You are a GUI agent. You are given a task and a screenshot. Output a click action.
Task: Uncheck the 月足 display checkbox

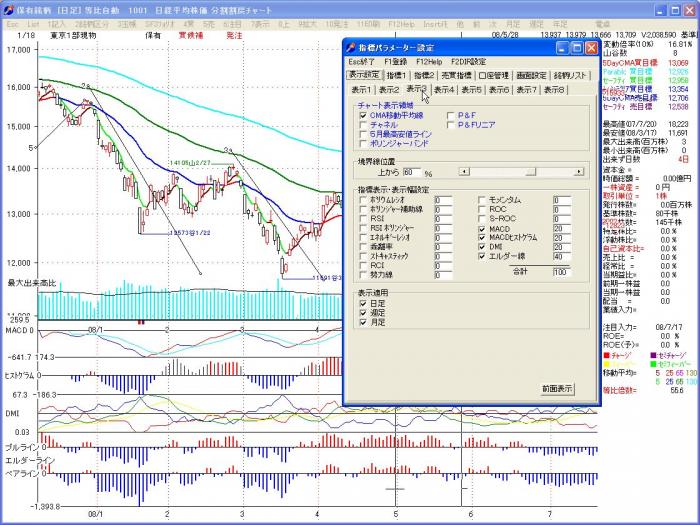click(363, 322)
